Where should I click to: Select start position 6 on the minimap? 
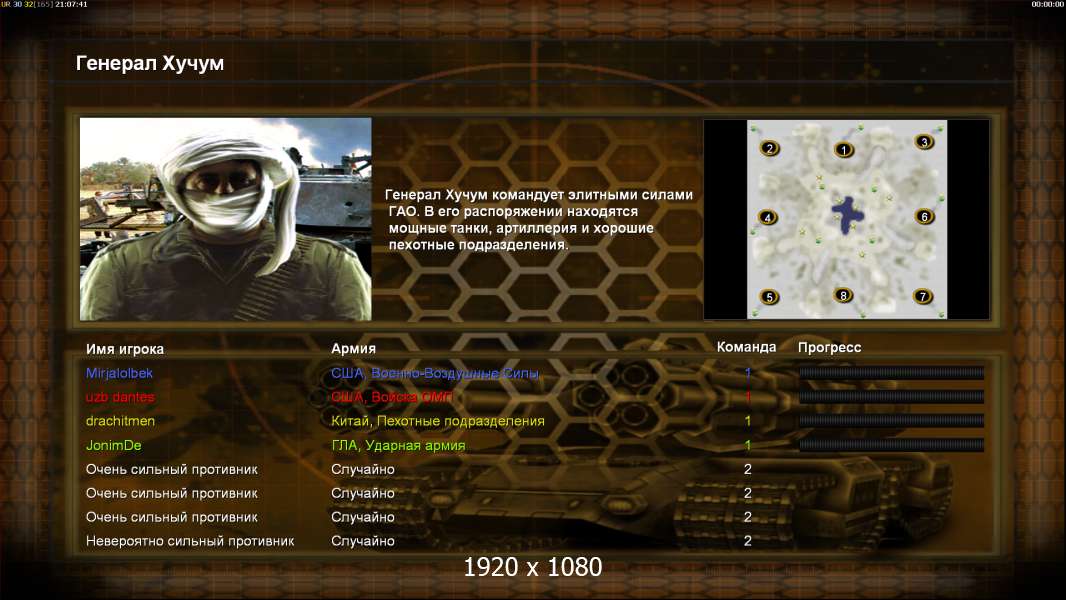tap(925, 217)
